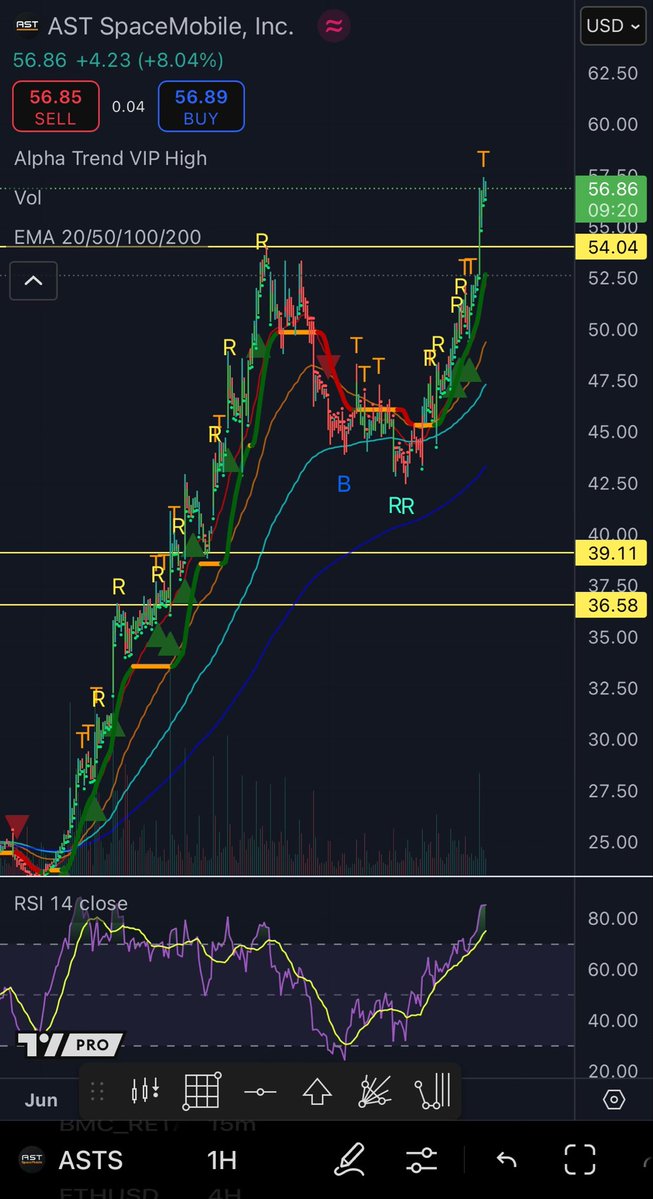
Task: Tap the blue B signal marker on chart
Action: tap(344, 483)
